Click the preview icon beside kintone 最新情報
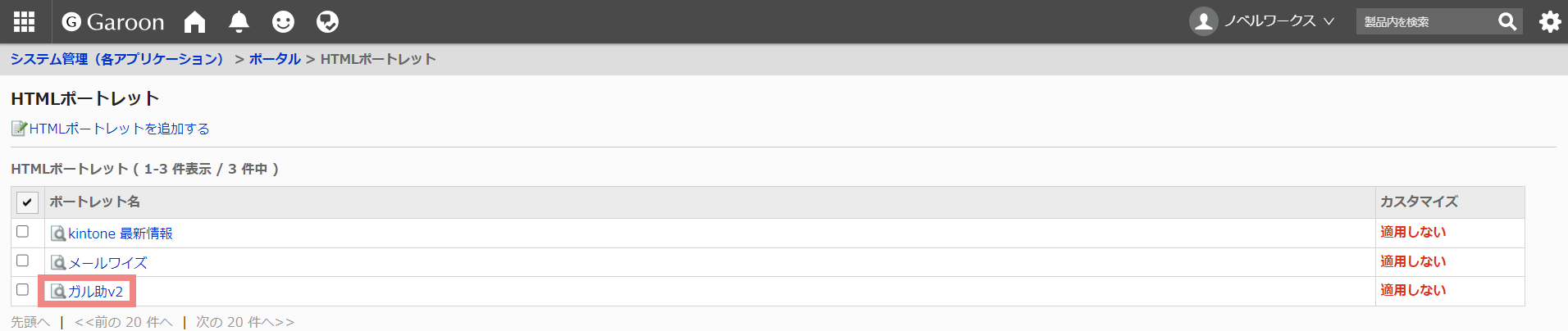The height and width of the screenshot is (331, 1568). tap(58, 234)
